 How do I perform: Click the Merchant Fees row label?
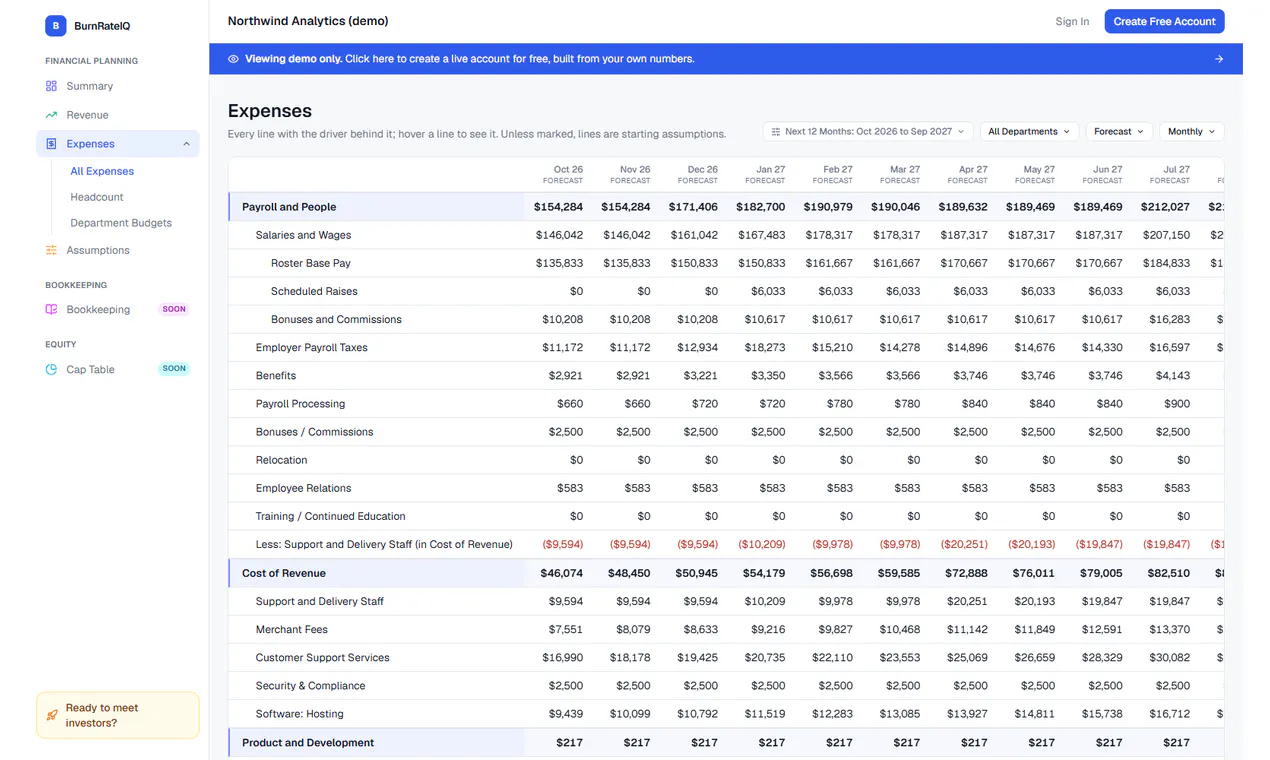point(292,630)
